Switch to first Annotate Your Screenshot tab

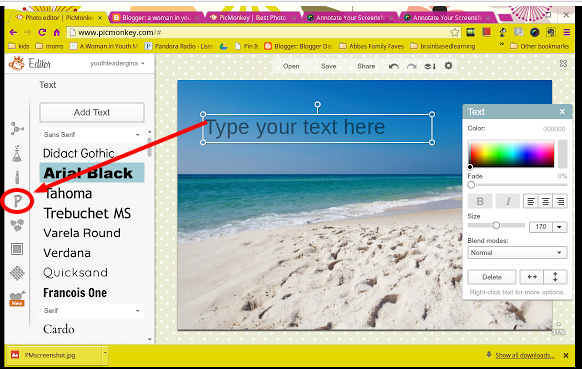tap(350, 17)
